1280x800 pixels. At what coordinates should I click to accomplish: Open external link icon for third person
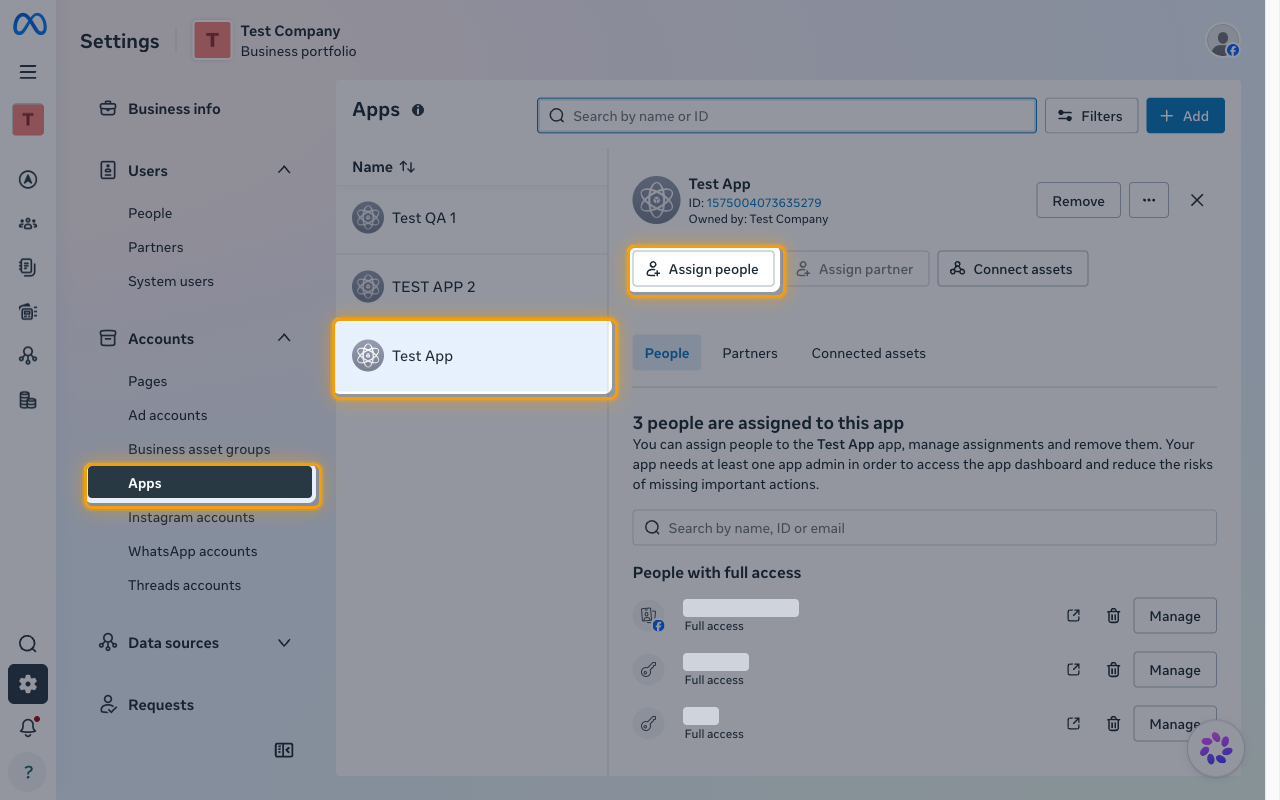coord(1074,724)
